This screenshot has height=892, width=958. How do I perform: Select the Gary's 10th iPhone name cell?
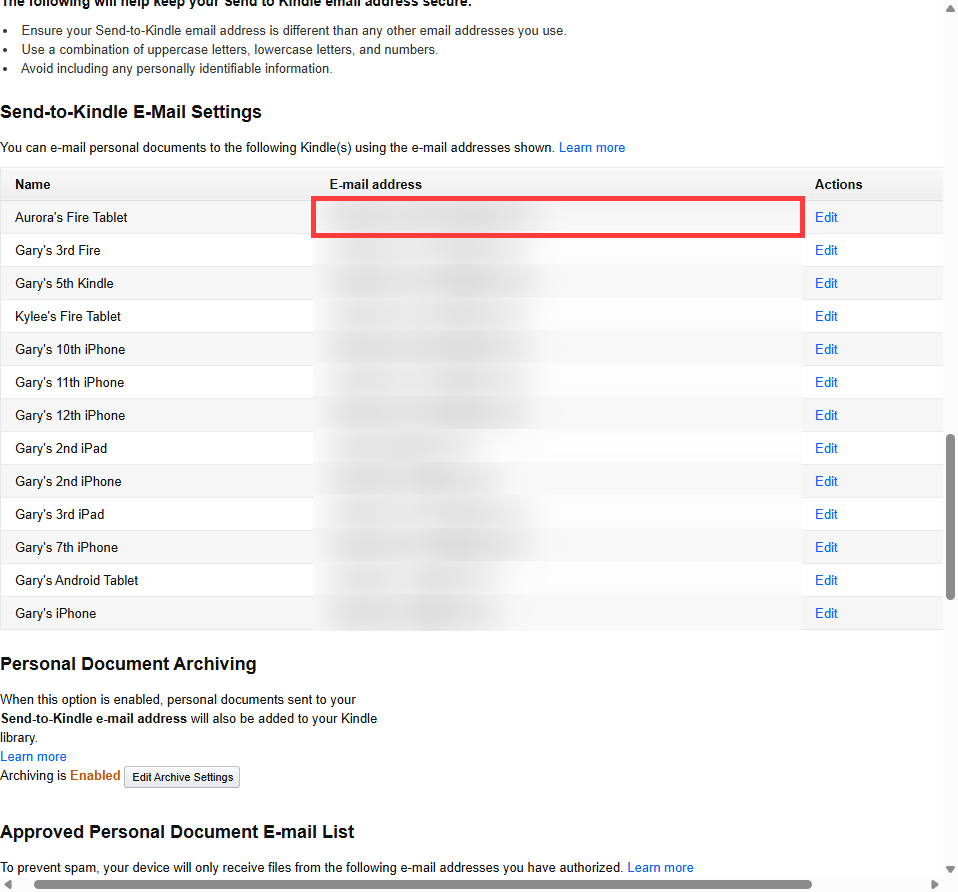pyautogui.click(x=156, y=349)
